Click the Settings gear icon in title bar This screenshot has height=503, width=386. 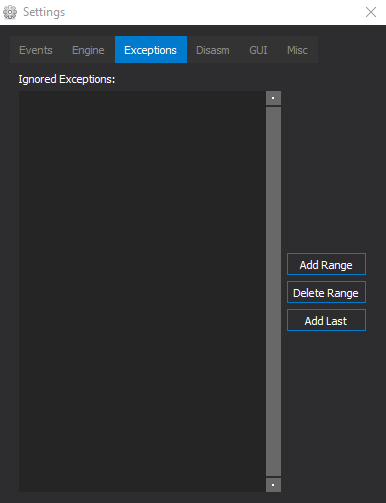click(10, 12)
